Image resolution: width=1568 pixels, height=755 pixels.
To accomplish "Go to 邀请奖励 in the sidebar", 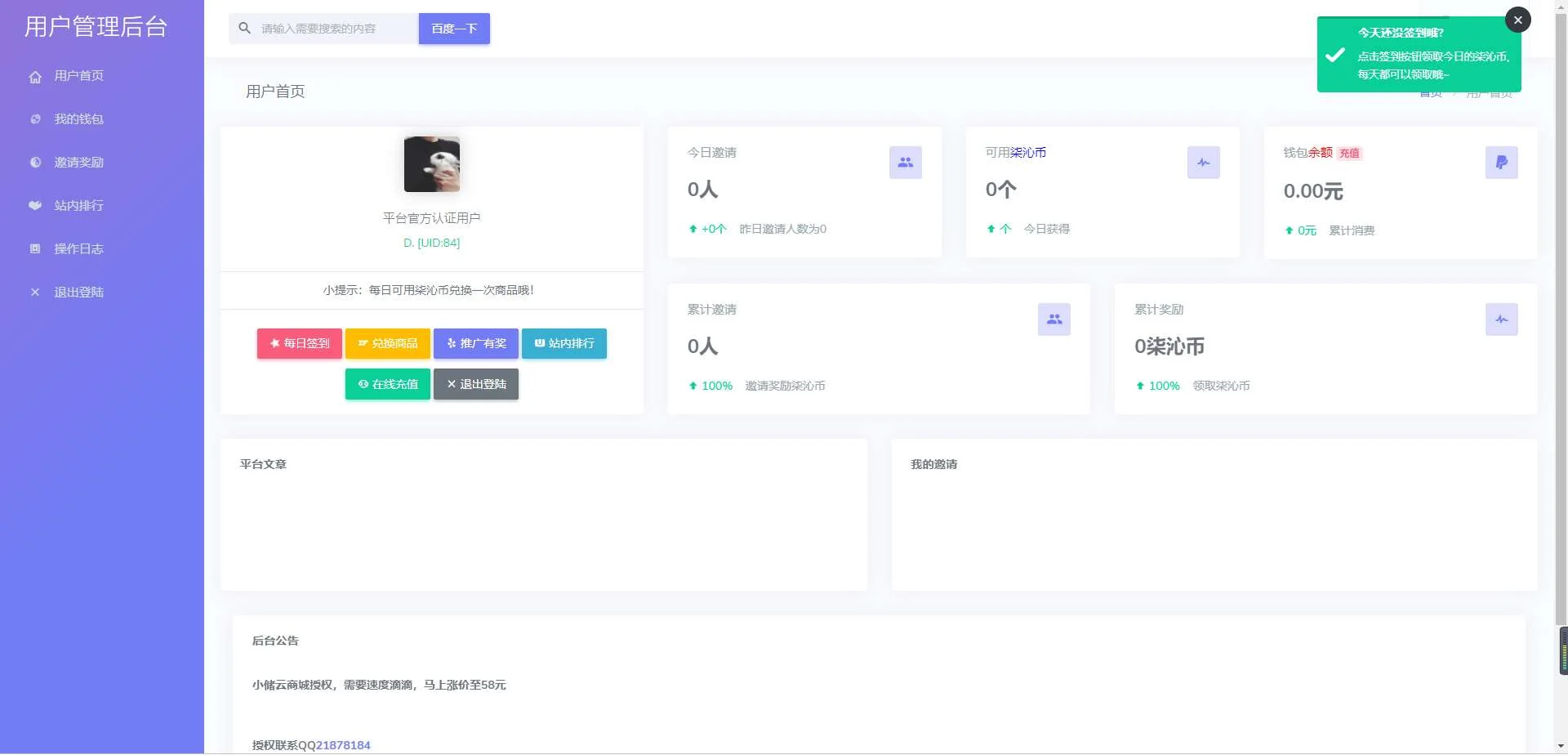I will [x=78, y=163].
